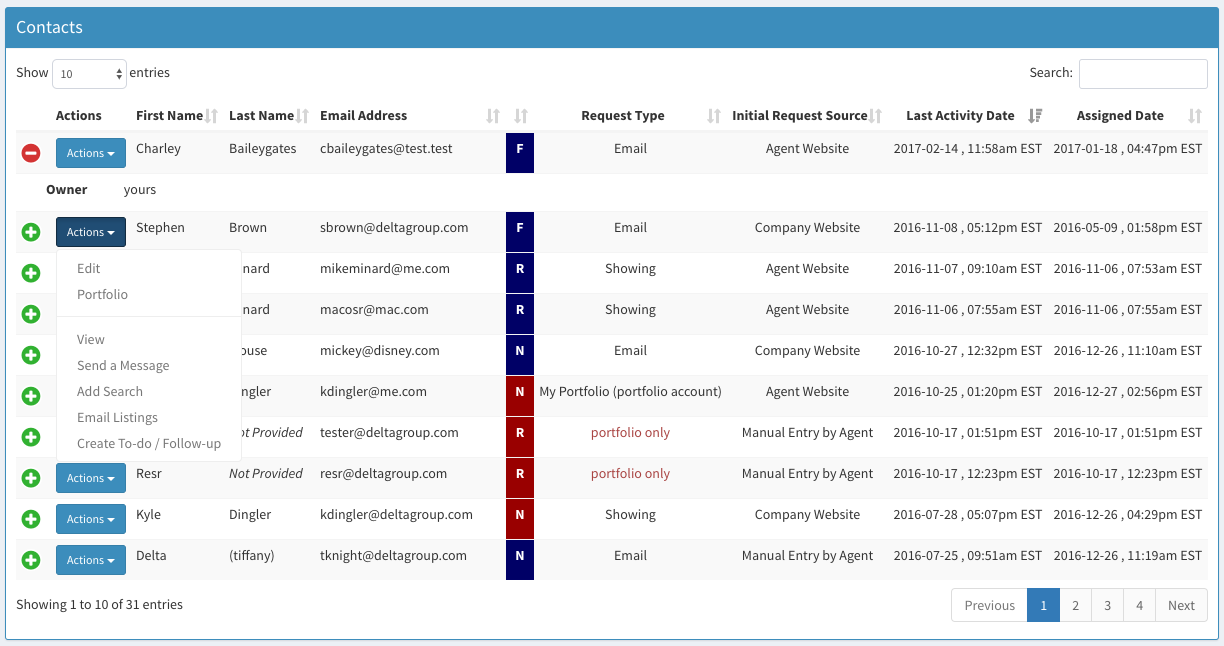Open the Actions dropdown for Kyle Dingler
The height and width of the screenshot is (646, 1224).
pyautogui.click(x=90, y=518)
